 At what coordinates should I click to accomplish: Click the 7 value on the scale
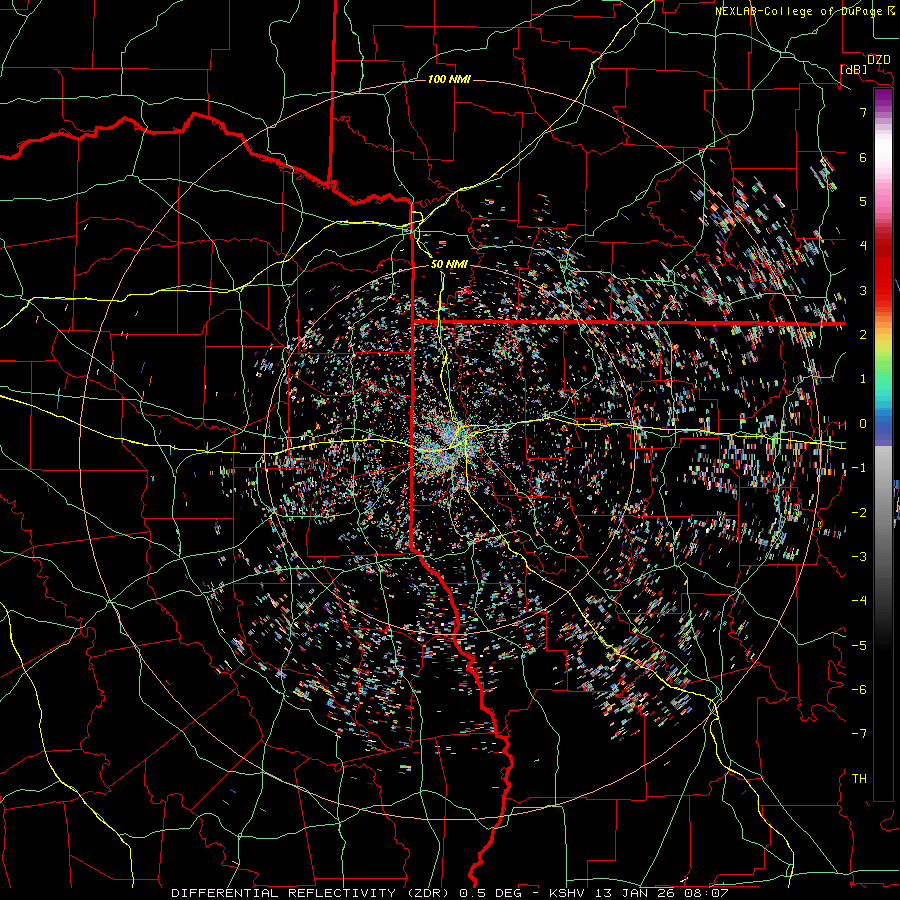[863, 112]
